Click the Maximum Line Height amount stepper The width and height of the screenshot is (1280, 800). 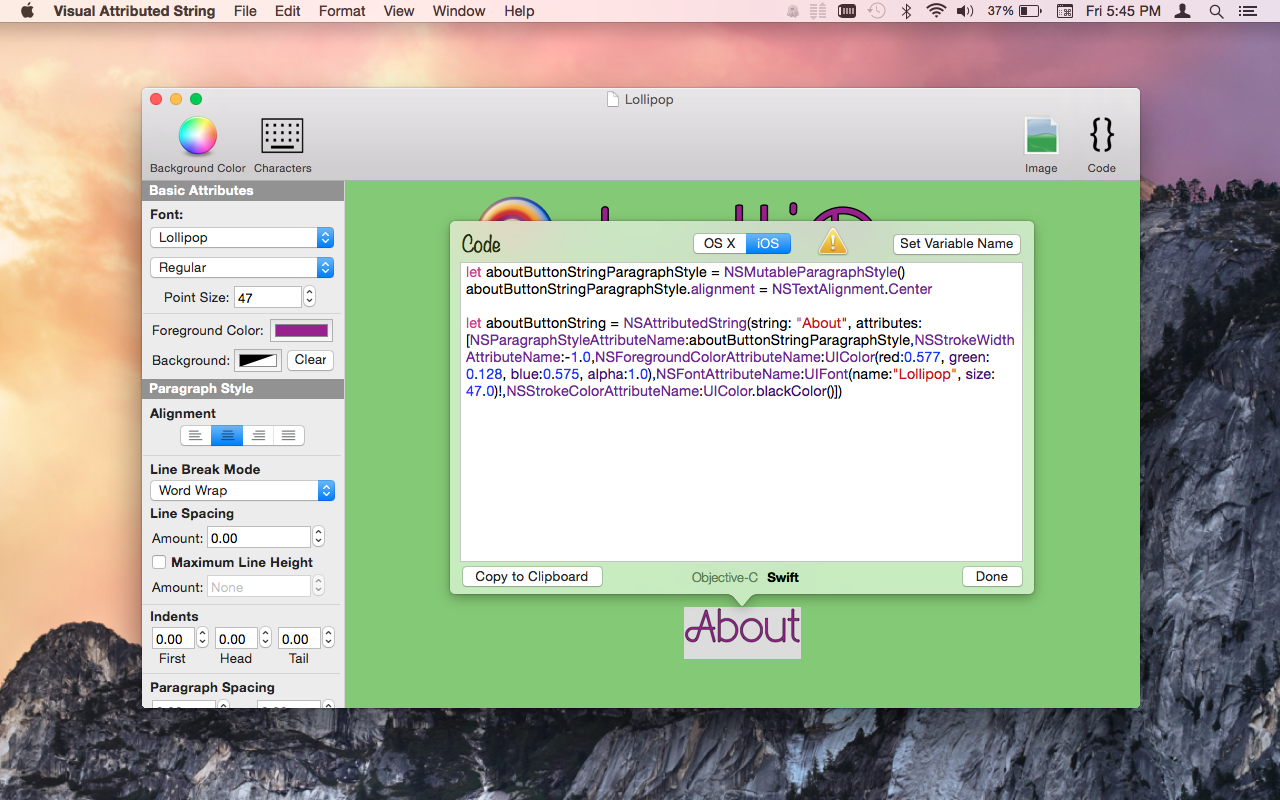pos(319,587)
